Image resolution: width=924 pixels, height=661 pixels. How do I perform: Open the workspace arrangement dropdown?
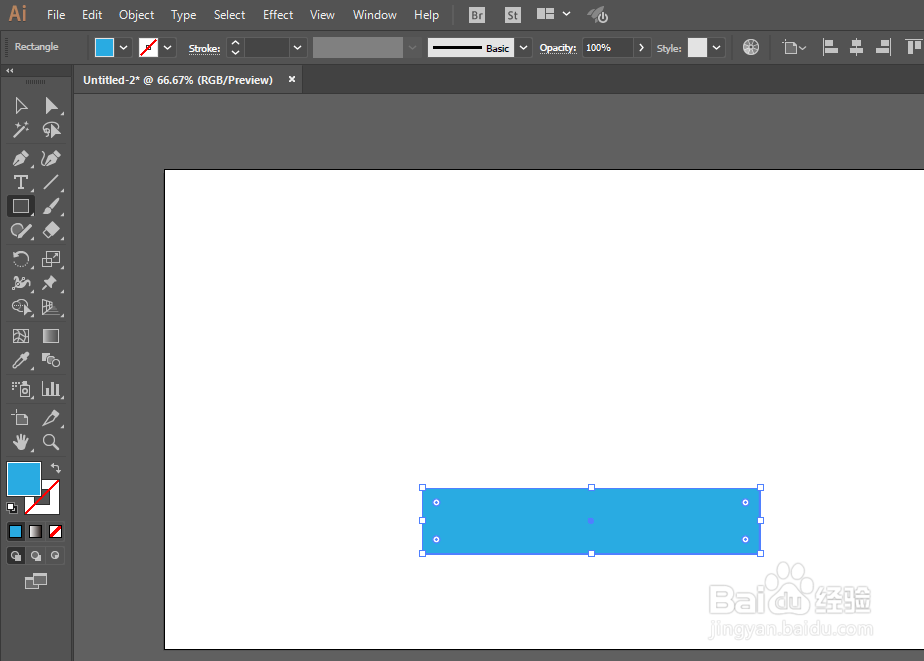click(x=566, y=14)
